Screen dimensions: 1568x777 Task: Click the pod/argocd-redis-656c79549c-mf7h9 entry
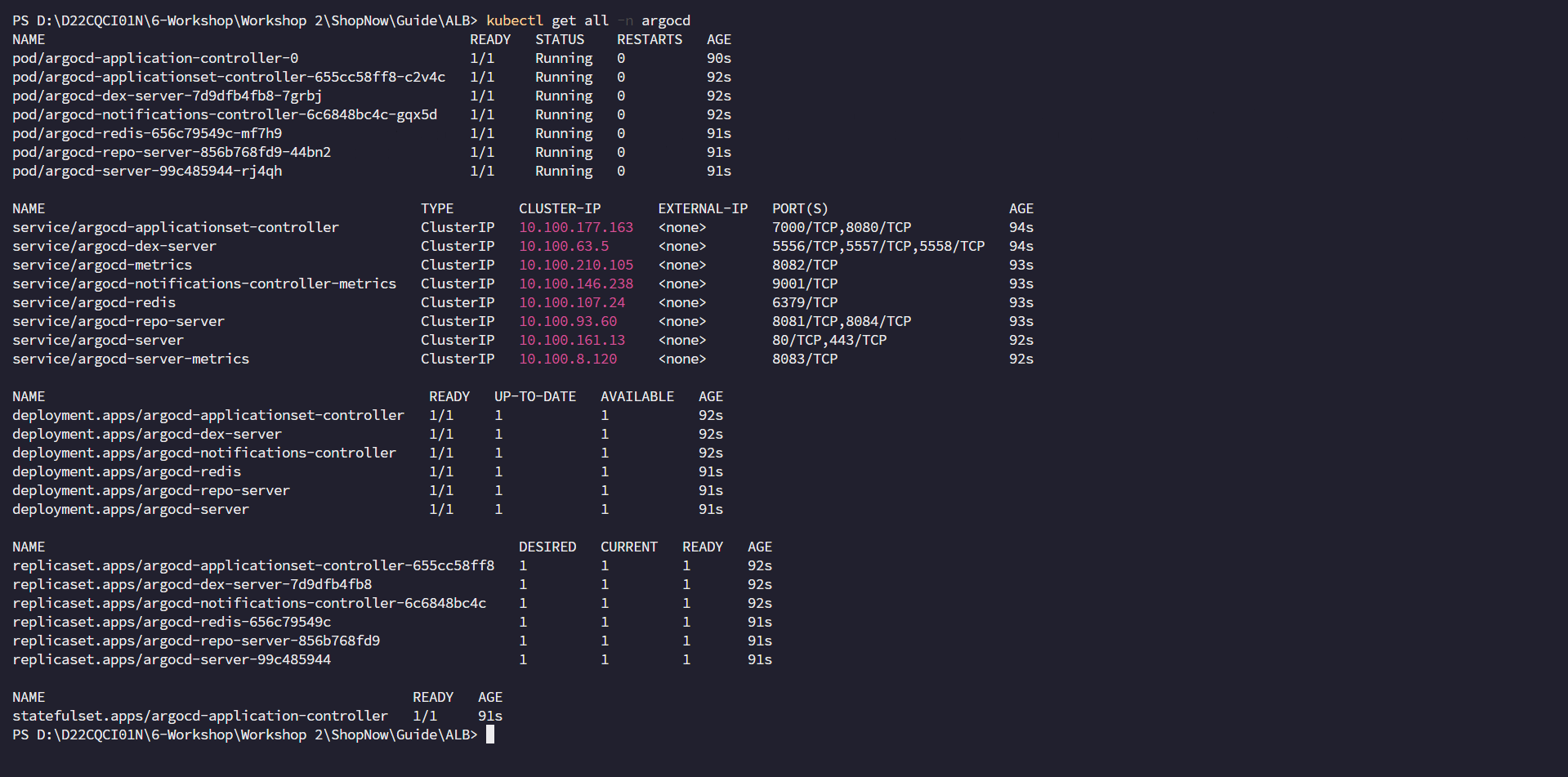[147, 133]
